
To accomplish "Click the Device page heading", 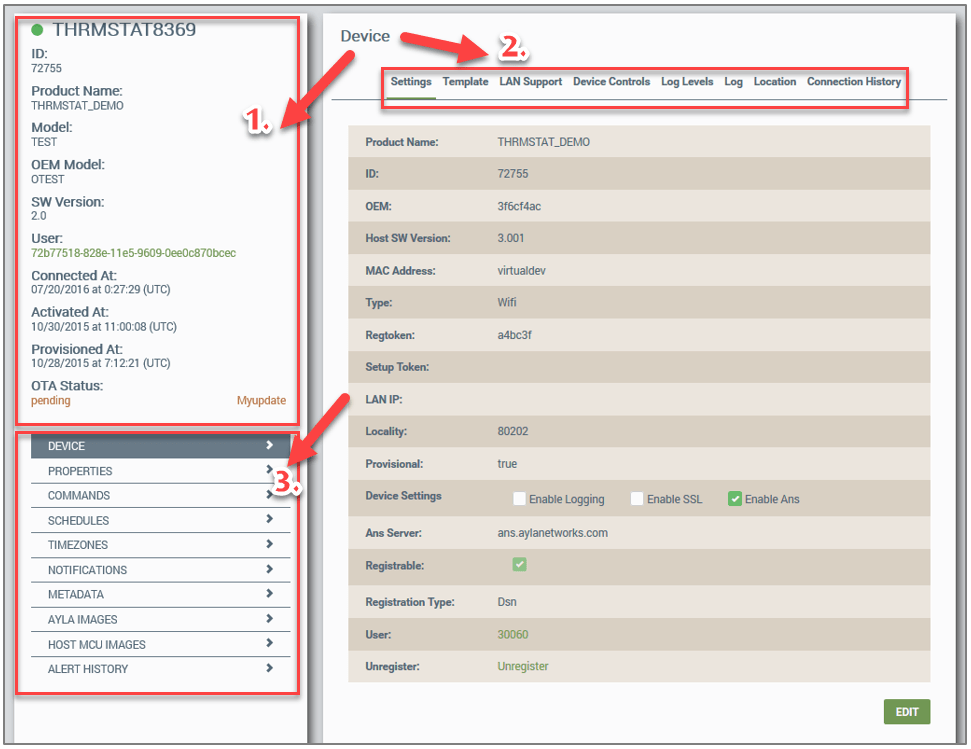I will point(365,36).
